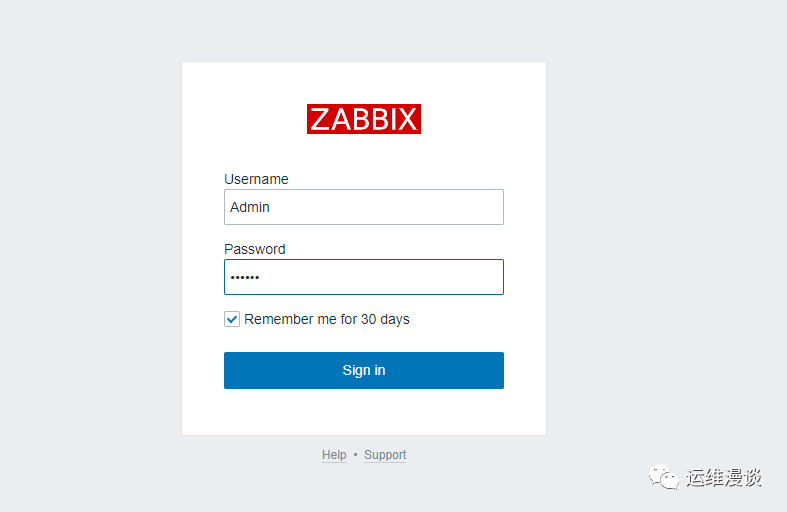The height and width of the screenshot is (512, 787).
Task: Focus the Username input field
Action: click(363, 207)
